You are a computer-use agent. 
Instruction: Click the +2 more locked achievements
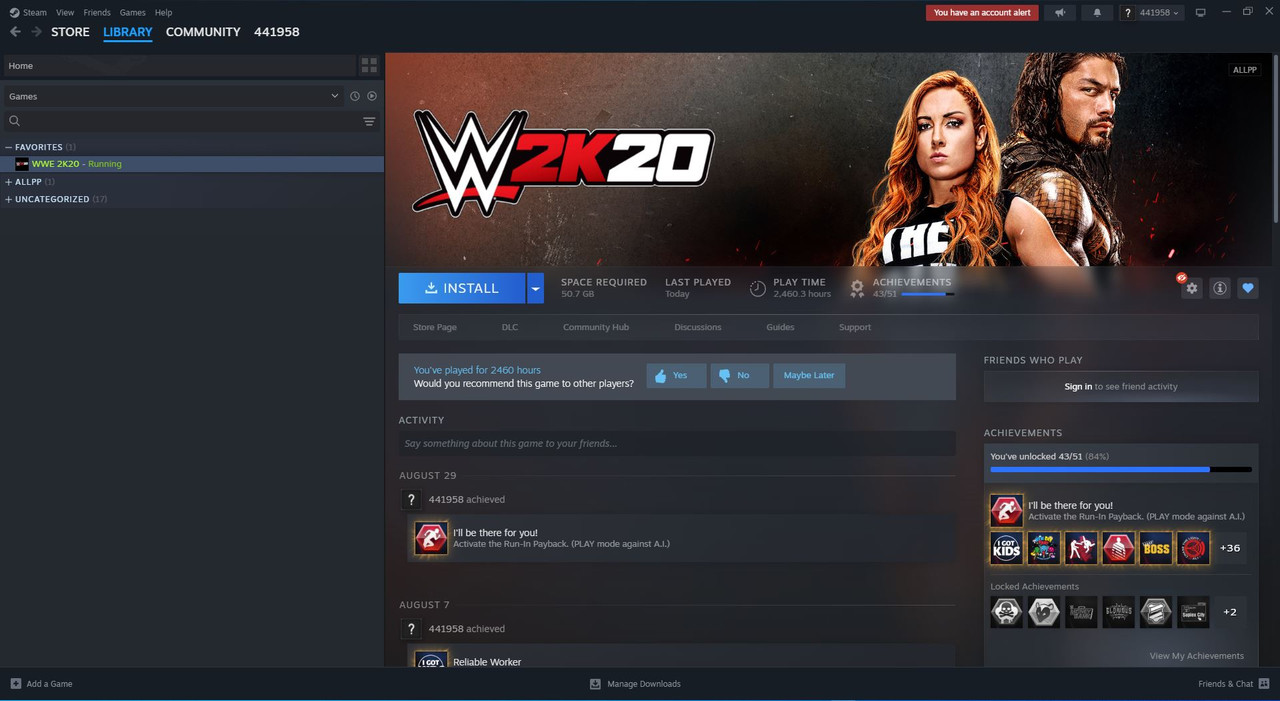click(x=1230, y=611)
